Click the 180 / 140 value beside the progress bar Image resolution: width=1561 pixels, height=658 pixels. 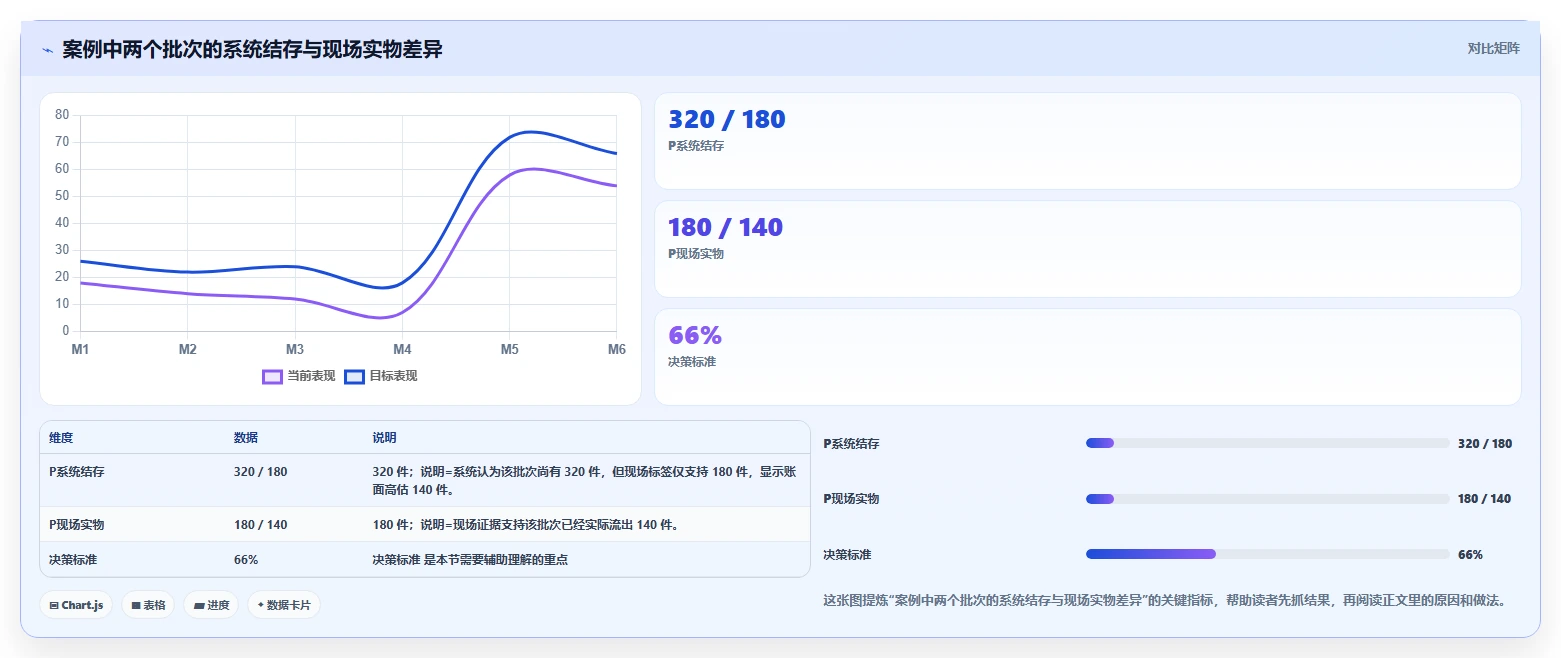pos(1485,499)
